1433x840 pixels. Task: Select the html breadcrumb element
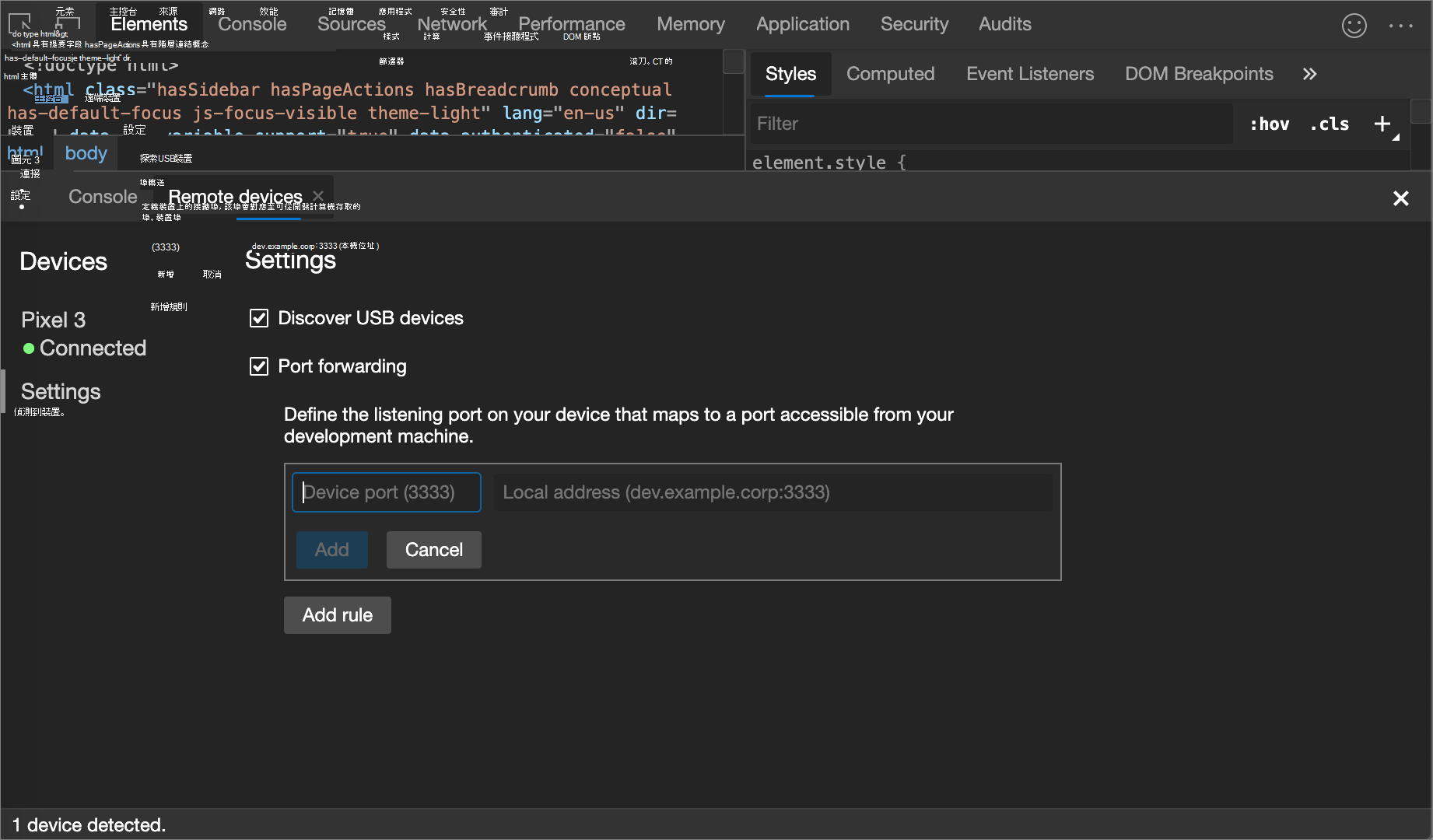[x=26, y=153]
